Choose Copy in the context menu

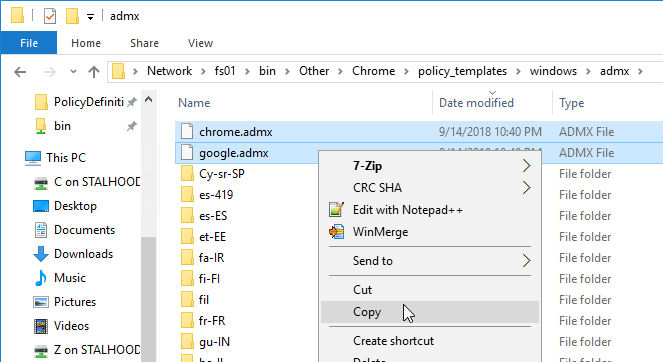430,312
